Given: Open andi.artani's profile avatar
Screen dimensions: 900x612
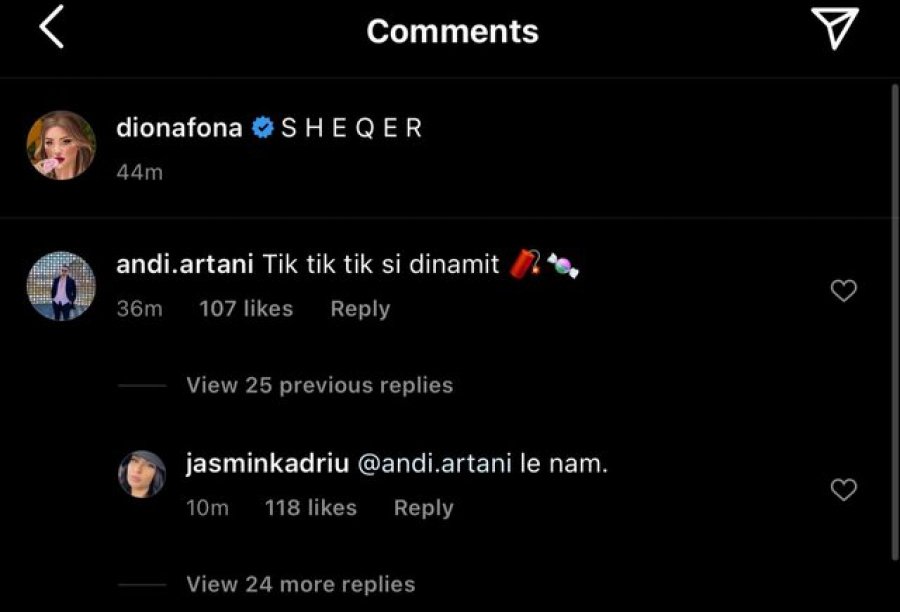Looking at the screenshot, I should click(x=61, y=285).
